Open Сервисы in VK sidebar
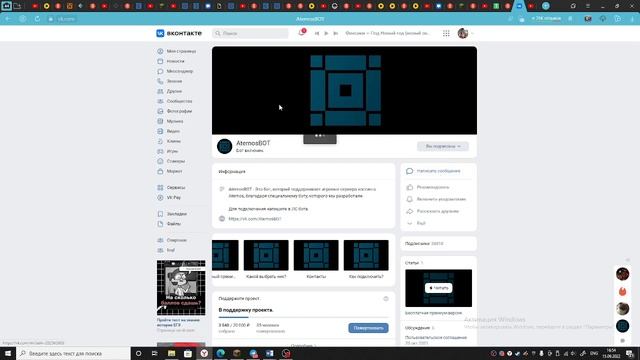640x360 pixels. click(171, 187)
